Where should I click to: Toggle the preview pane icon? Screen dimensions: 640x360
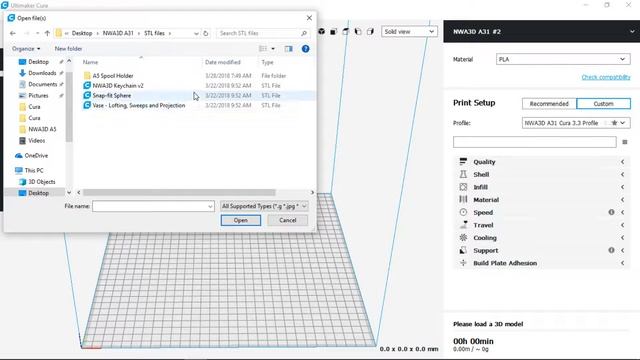point(289,49)
